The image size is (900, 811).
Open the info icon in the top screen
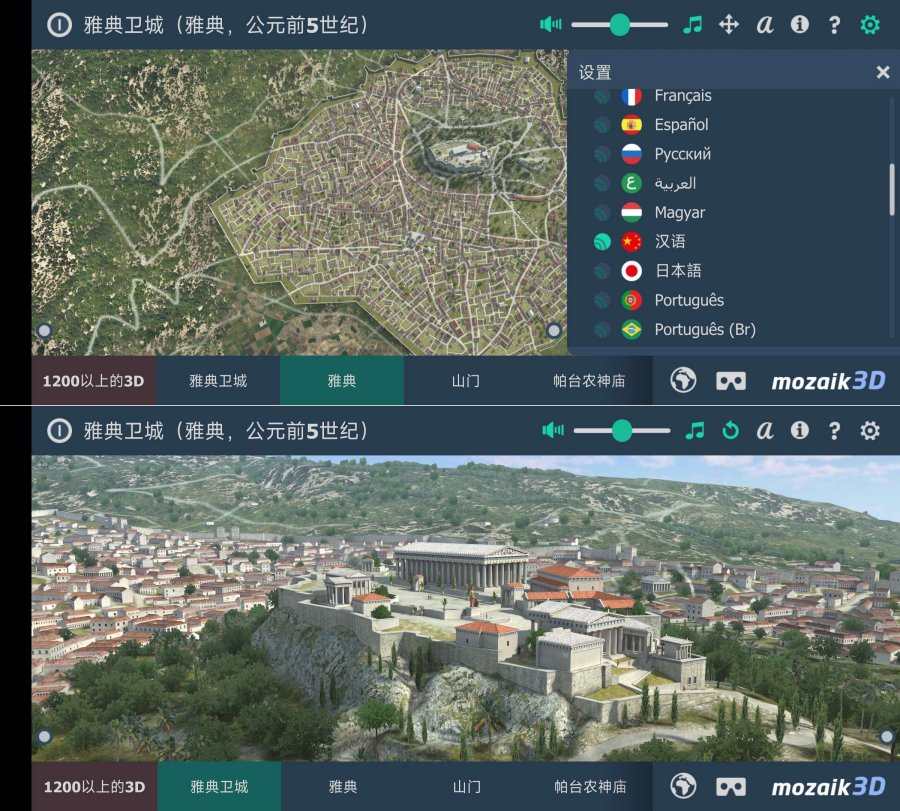coord(800,25)
